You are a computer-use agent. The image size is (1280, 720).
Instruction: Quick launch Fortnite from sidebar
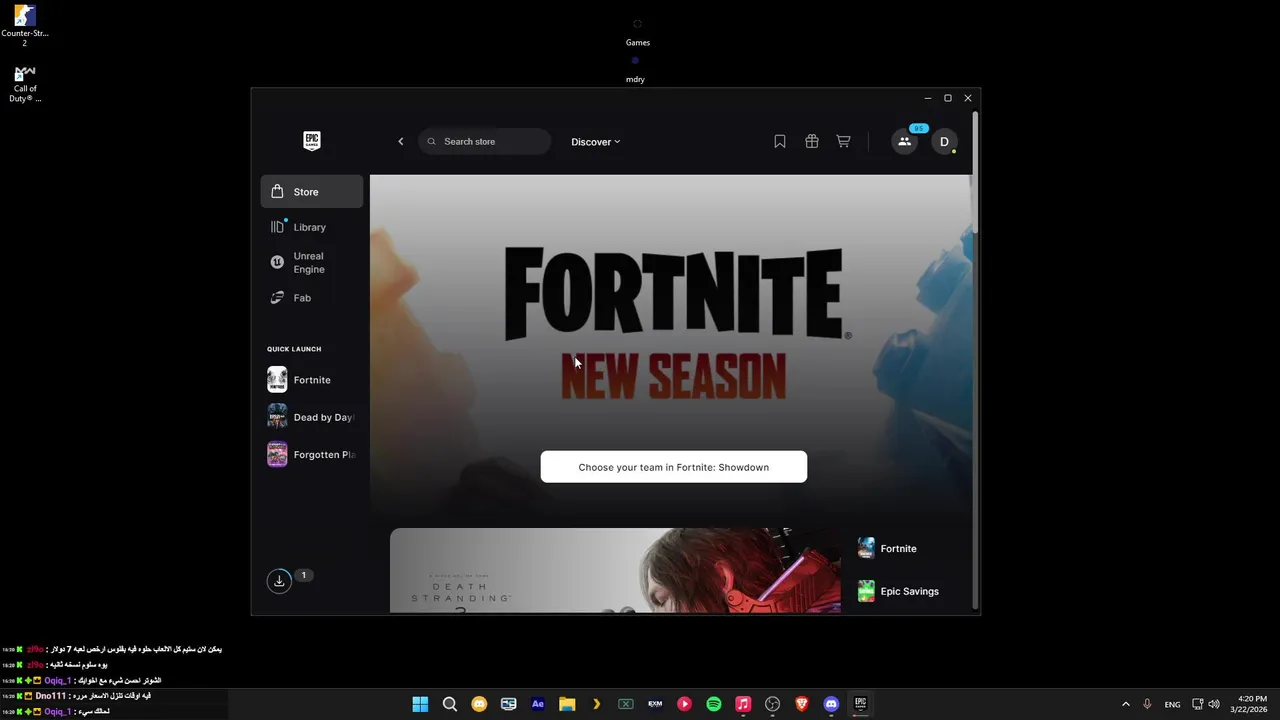click(x=312, y=380)
